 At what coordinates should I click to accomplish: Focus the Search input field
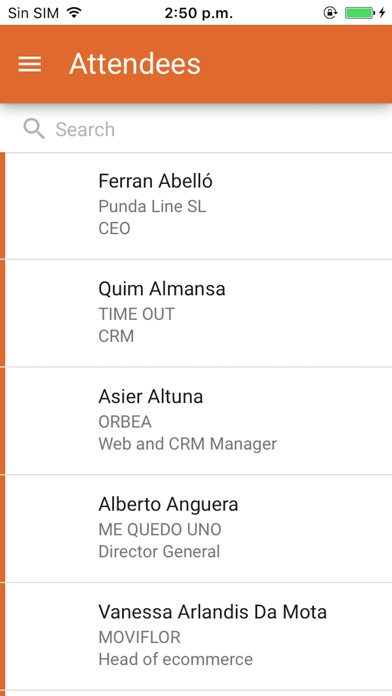coord(196,129)
